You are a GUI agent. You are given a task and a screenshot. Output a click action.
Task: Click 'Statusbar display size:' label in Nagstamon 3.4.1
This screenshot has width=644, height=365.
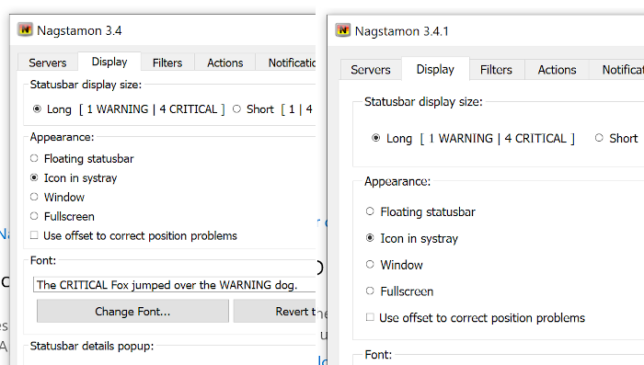pos(423,101)
